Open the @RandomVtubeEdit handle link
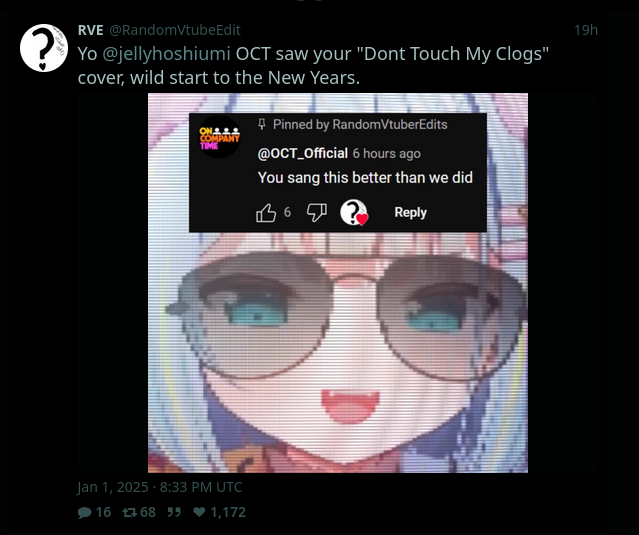Screen dimensions: 639x535 (175, 30)
